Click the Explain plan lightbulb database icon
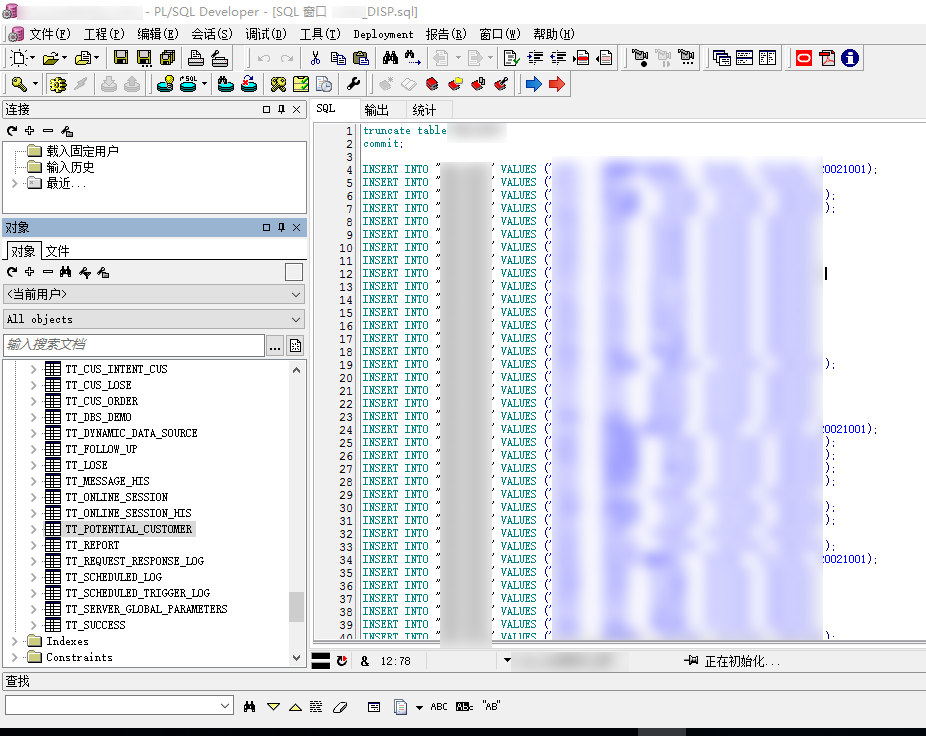926x736 pixels. (165, 84)
